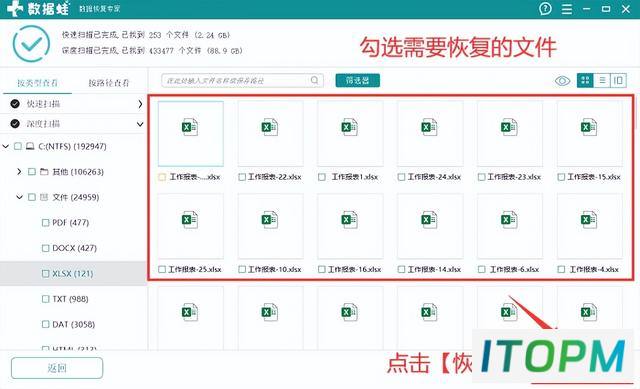Image resolution: width=640 pixels, height=389 pixels.
Task: Open the hamburger menu icon in title bar
Action: click(x=567, y=9)
